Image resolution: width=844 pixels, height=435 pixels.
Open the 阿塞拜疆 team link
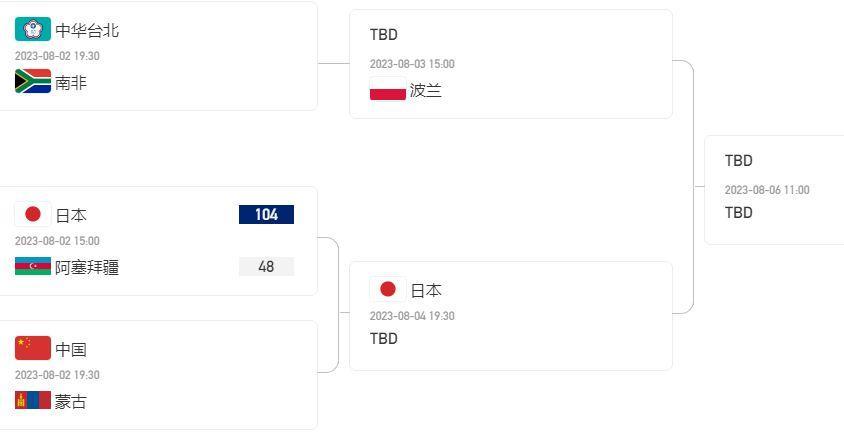tap(87, 268)
